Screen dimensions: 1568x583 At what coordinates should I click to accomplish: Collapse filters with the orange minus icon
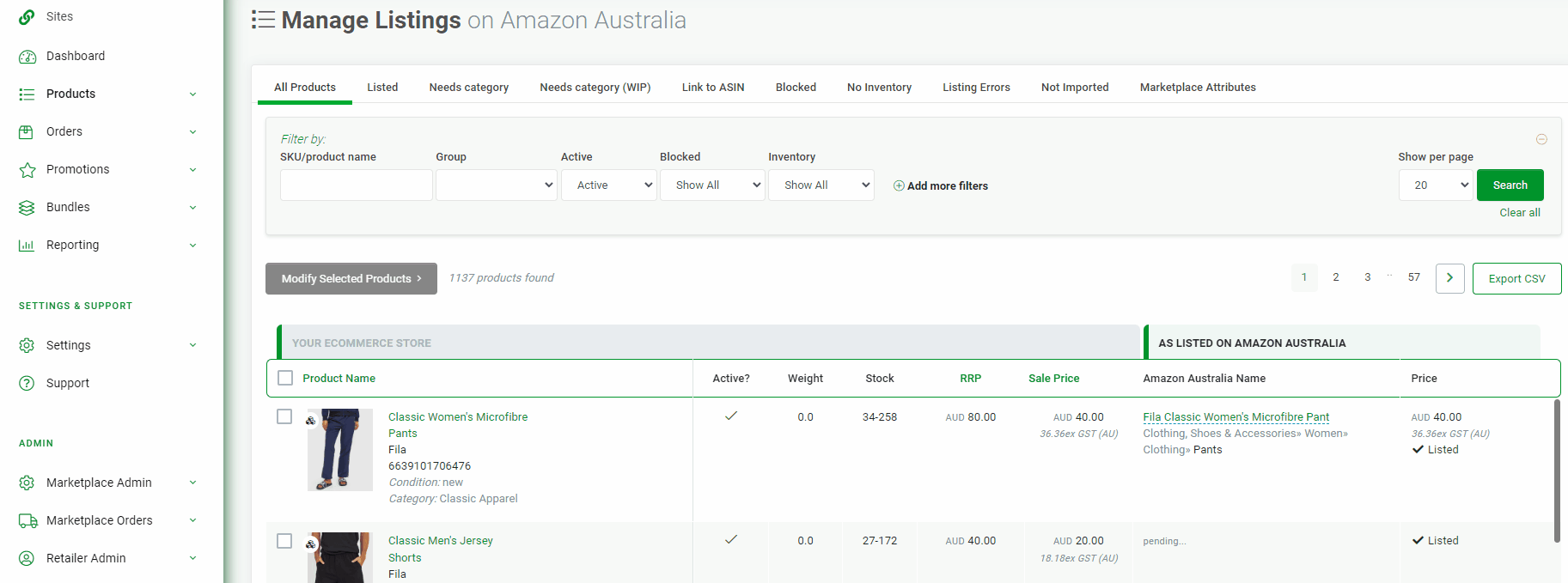coord(1541,139)
